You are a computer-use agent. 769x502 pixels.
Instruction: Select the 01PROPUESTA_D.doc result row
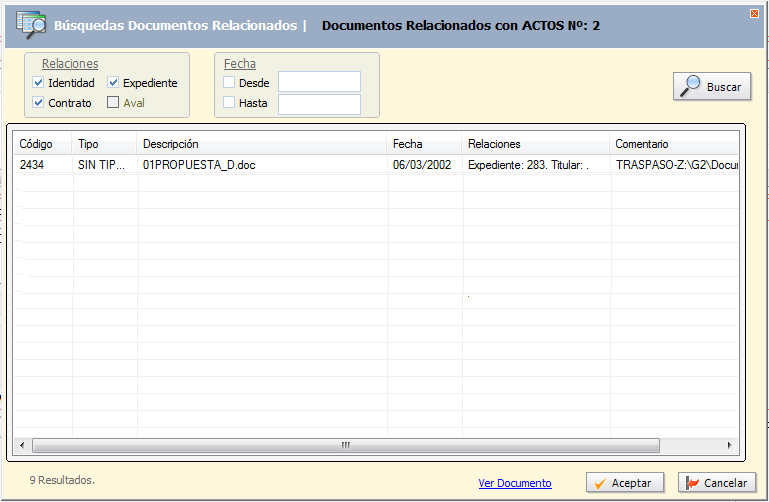click(x=199, y=165)
